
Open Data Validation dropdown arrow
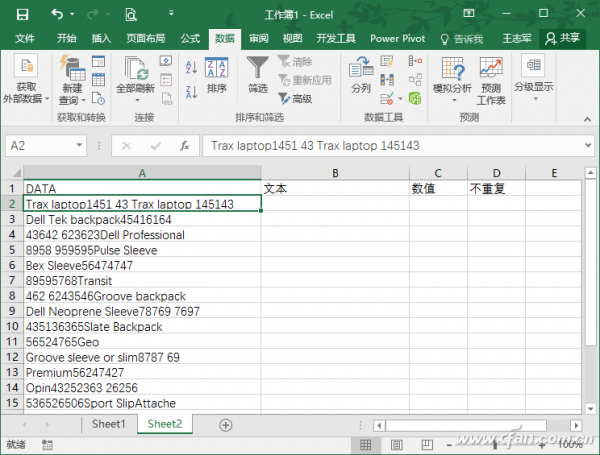(400, 99)
